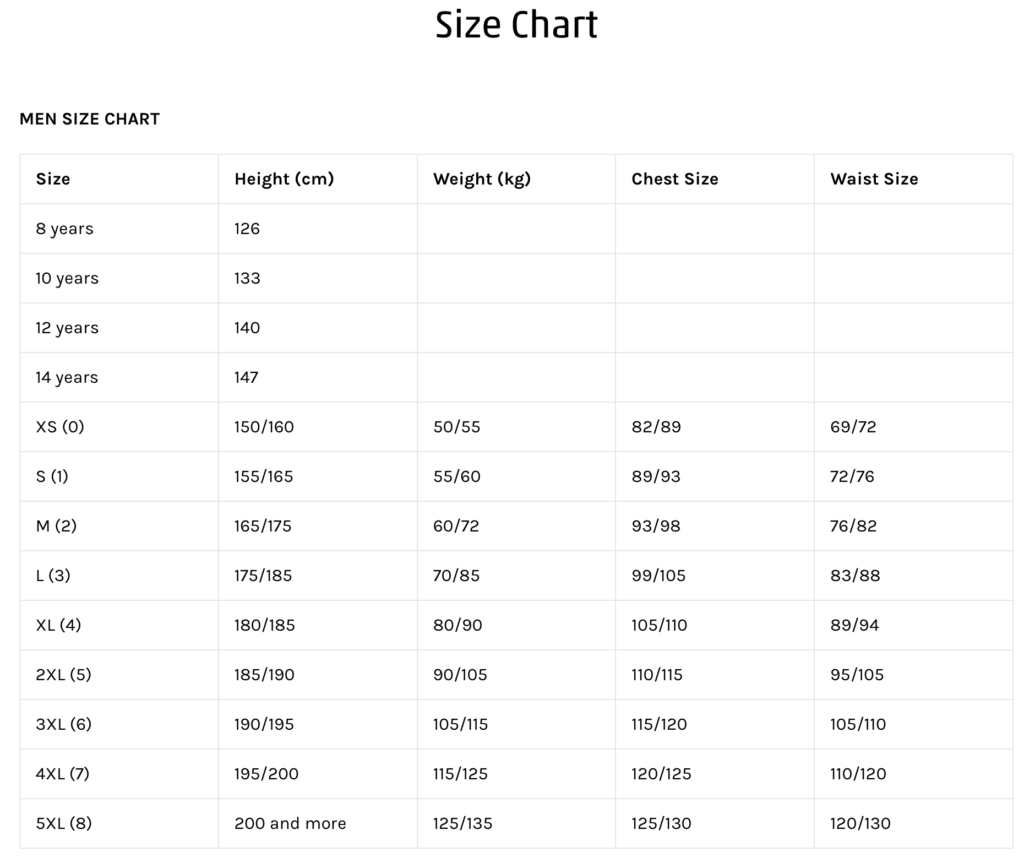Click waist size '105/110' in 3XL row
Image resolution: width=1024 pixels, height=857 pixels.
click(x=858, y=725)
